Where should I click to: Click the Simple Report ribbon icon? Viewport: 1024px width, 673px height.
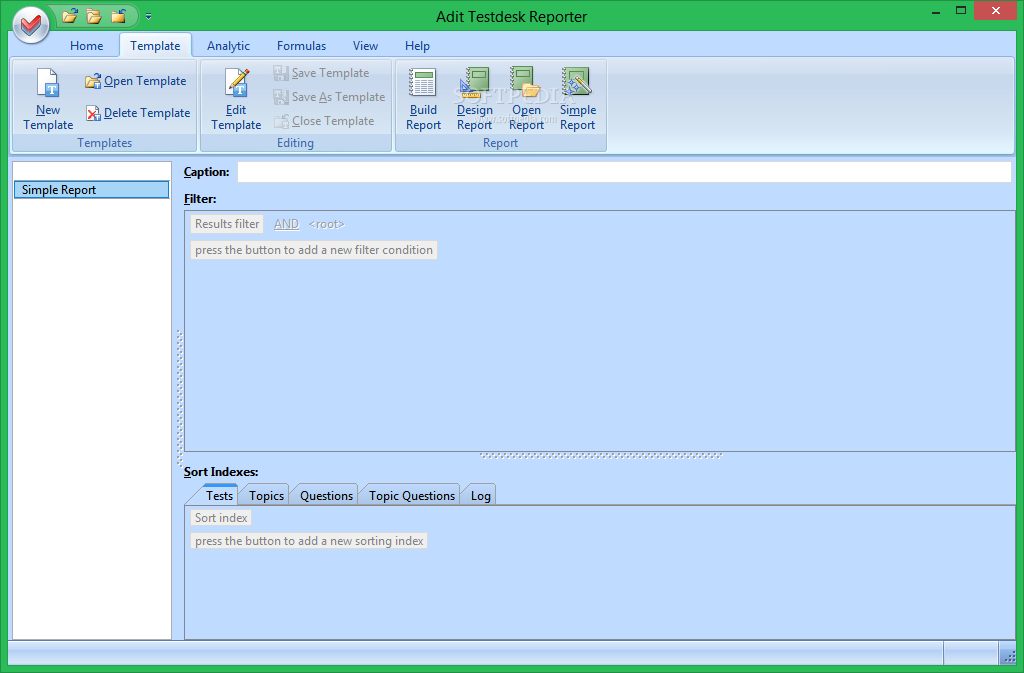coord(577,99)
